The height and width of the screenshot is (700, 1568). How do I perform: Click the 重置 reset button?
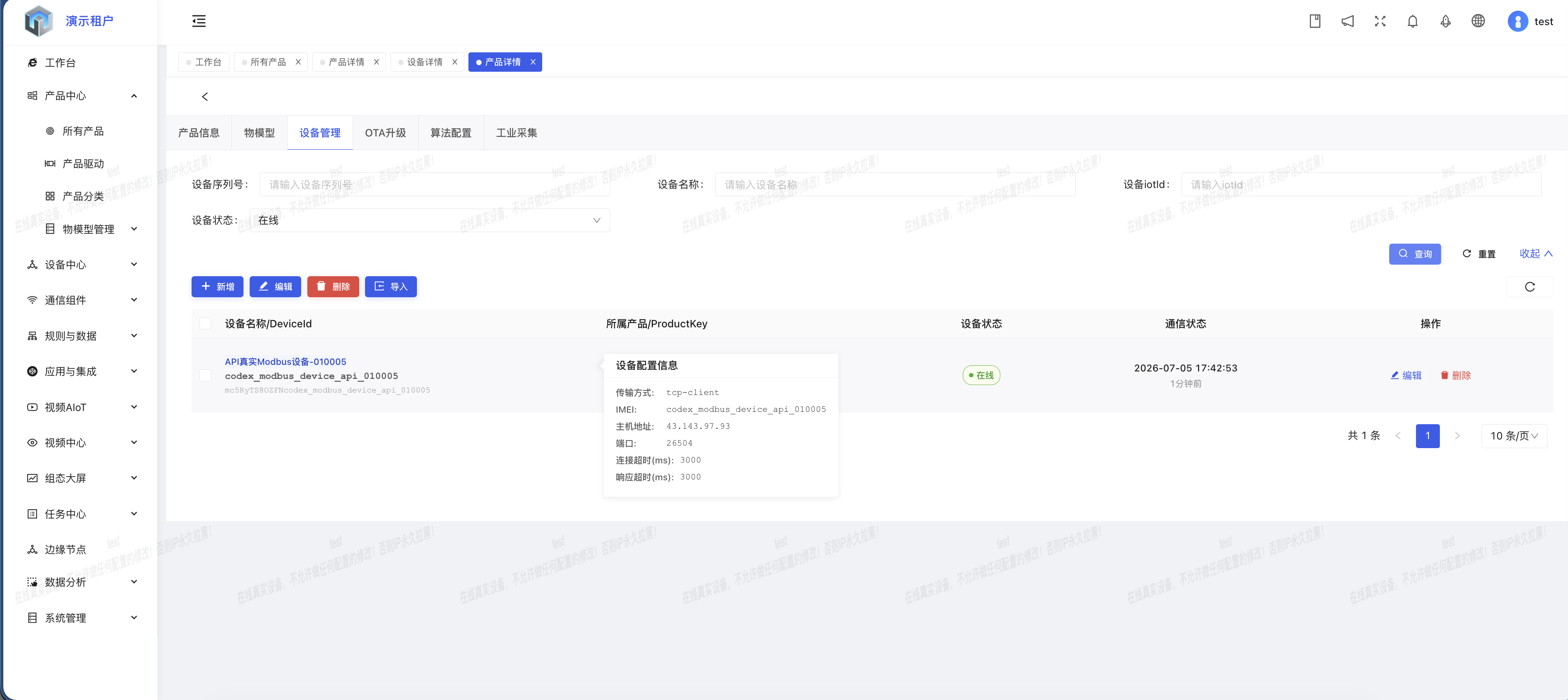click(x=1479, y=254)
